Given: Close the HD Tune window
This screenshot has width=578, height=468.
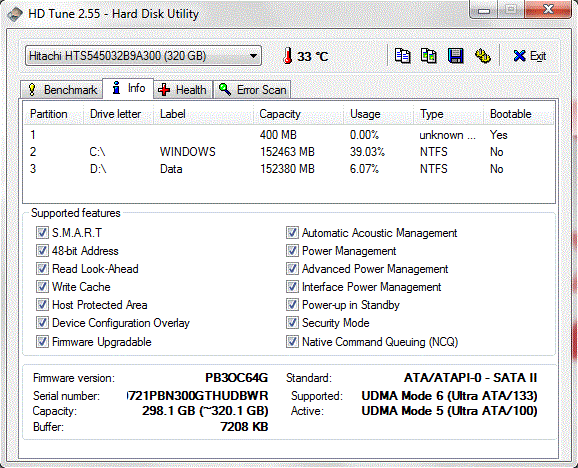Looking at the screenshot, I should pos(549,10).
